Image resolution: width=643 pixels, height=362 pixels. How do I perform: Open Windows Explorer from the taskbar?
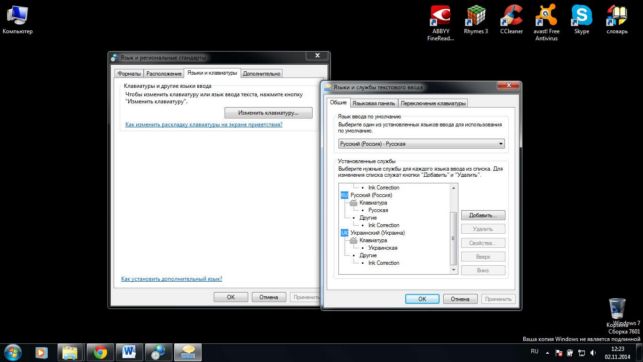click(71, 353)
